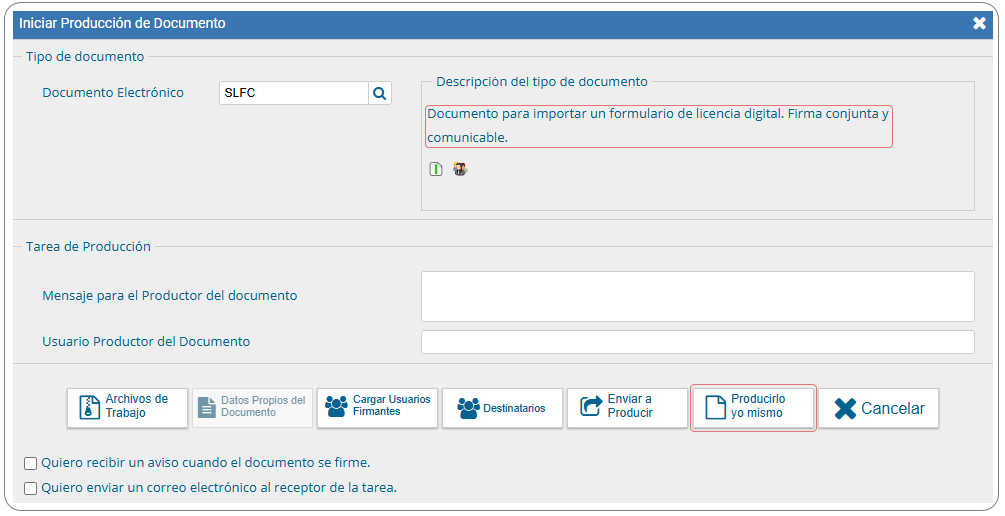The height and width of the screenshot is (516, 1005).
Task: Open Archivos de Trabajo
Action: click(x=128, y=408)
